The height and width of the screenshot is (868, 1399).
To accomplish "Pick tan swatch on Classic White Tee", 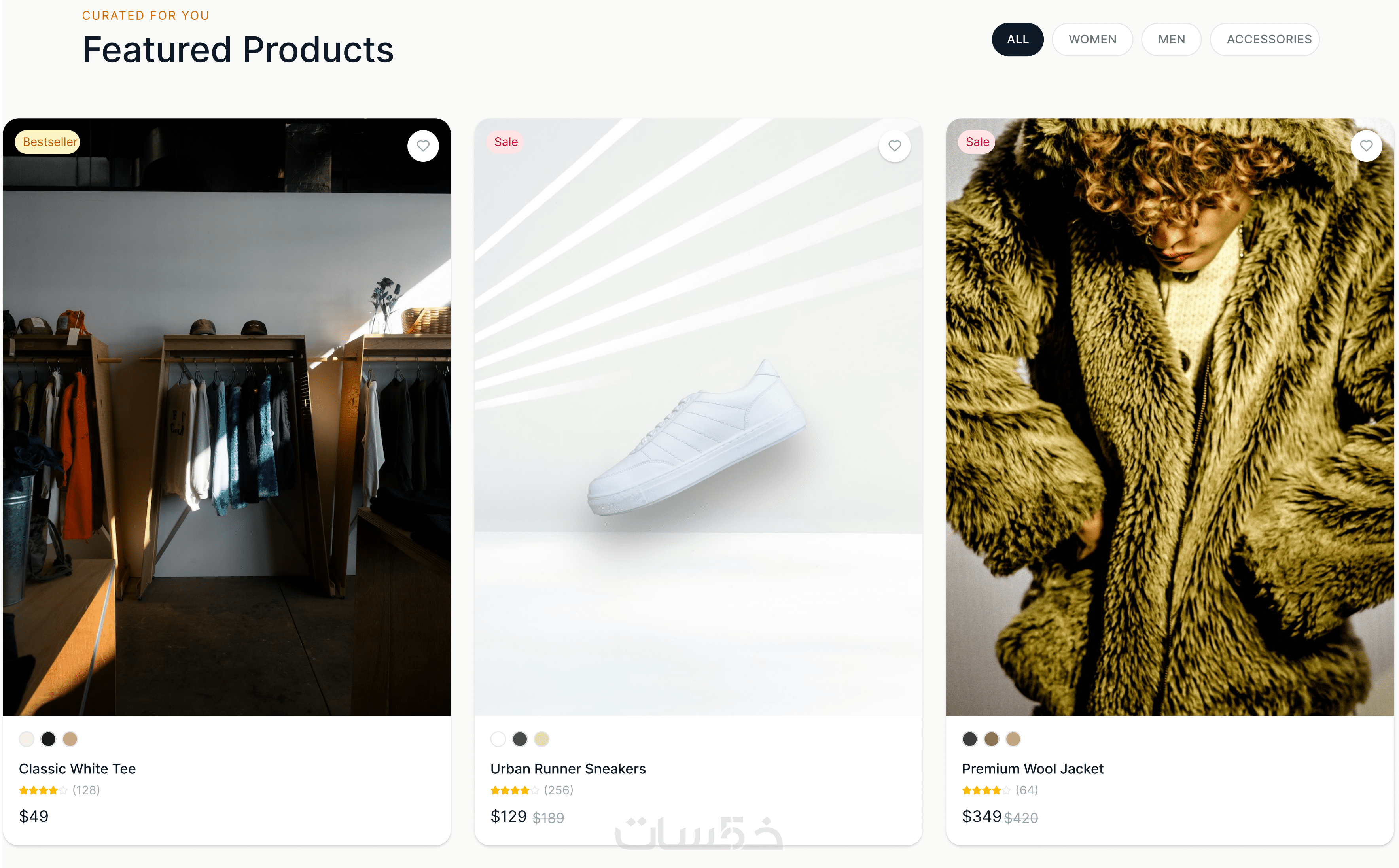I will (70, 739).
